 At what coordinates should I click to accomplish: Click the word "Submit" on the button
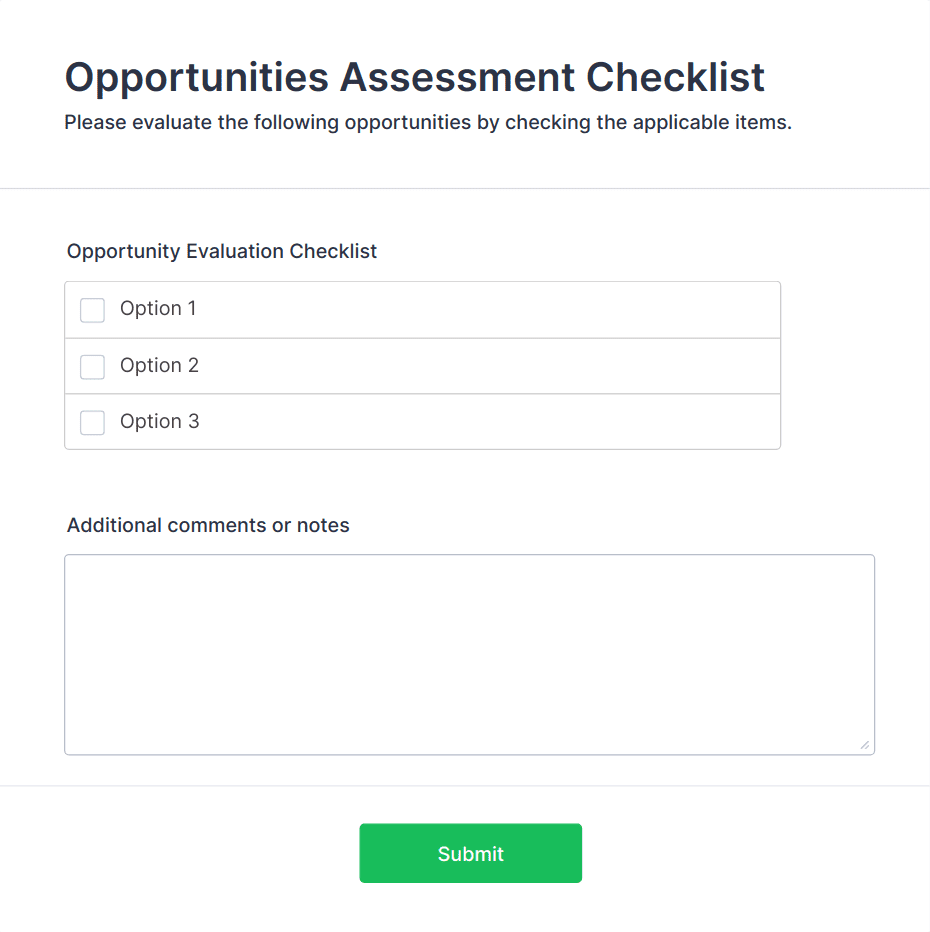coord(470,854)
